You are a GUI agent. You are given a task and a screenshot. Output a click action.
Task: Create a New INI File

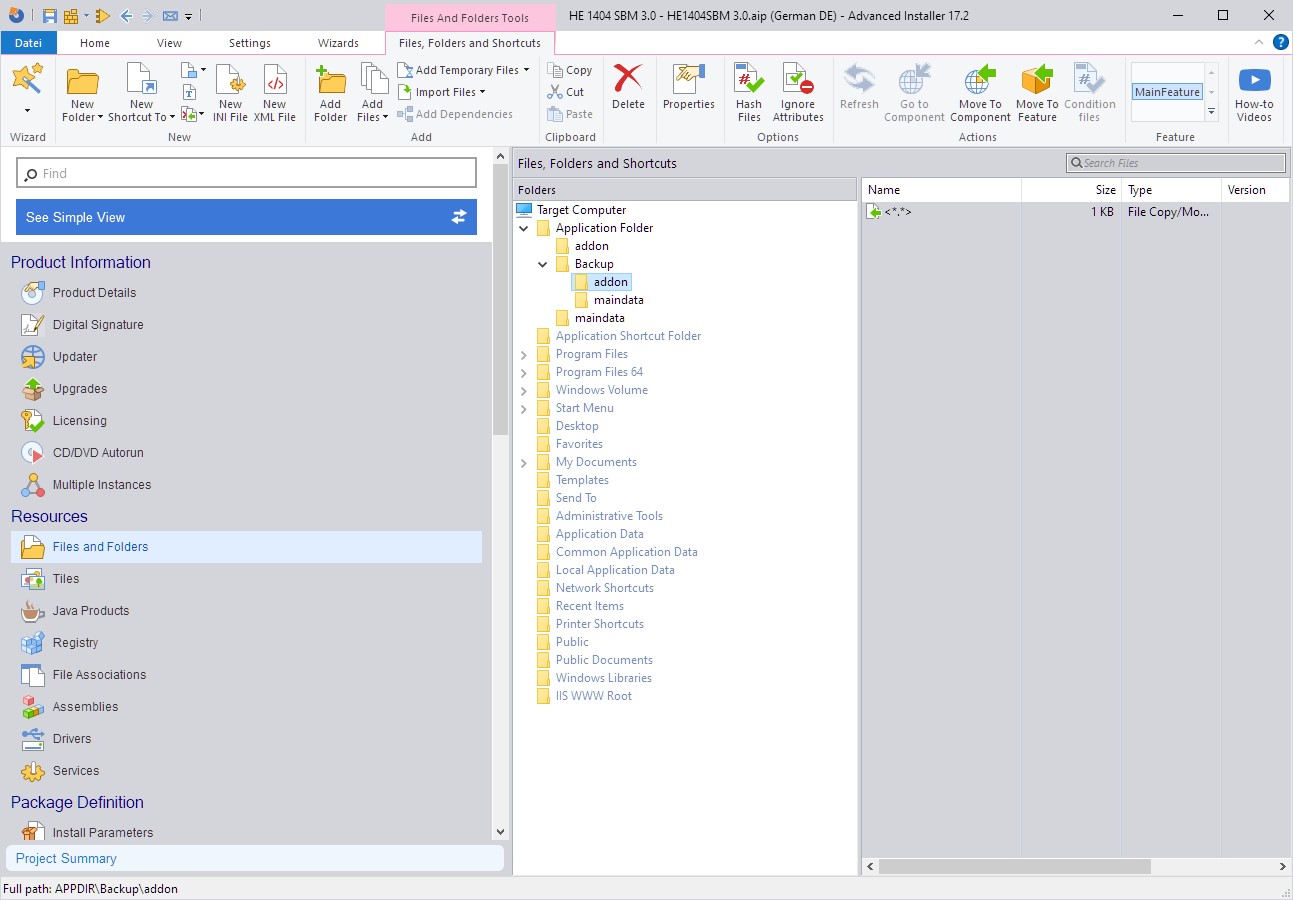click(230, 93)
